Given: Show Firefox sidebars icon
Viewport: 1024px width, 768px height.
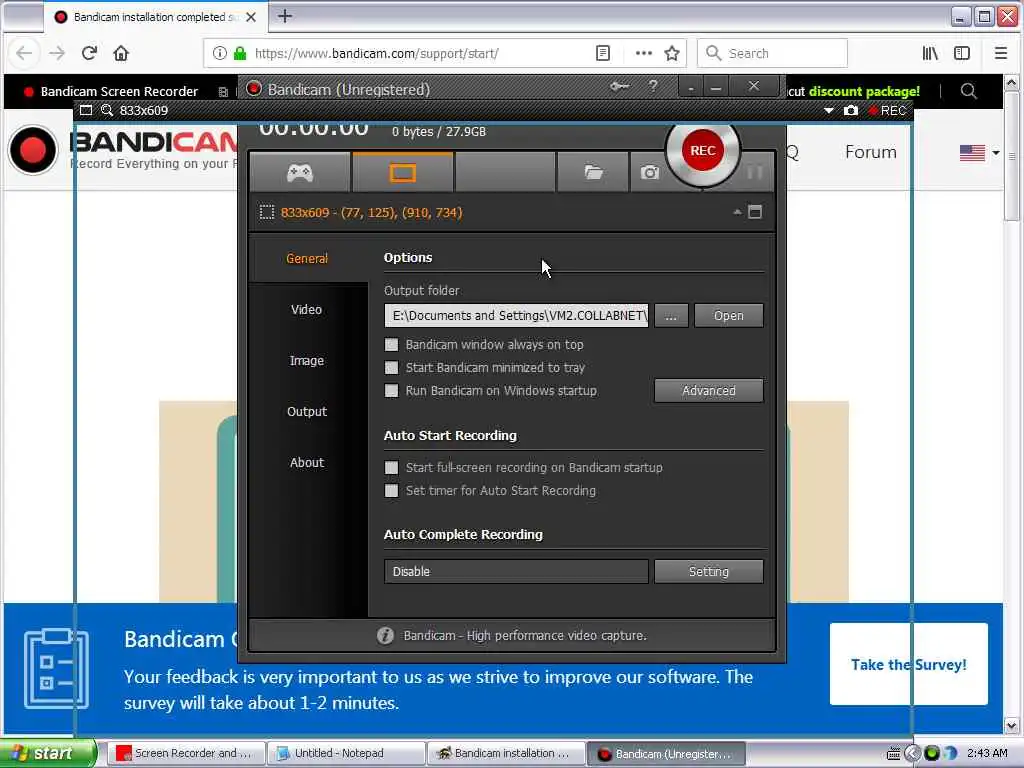Looking at the screenshot, I should pos(962,53).
